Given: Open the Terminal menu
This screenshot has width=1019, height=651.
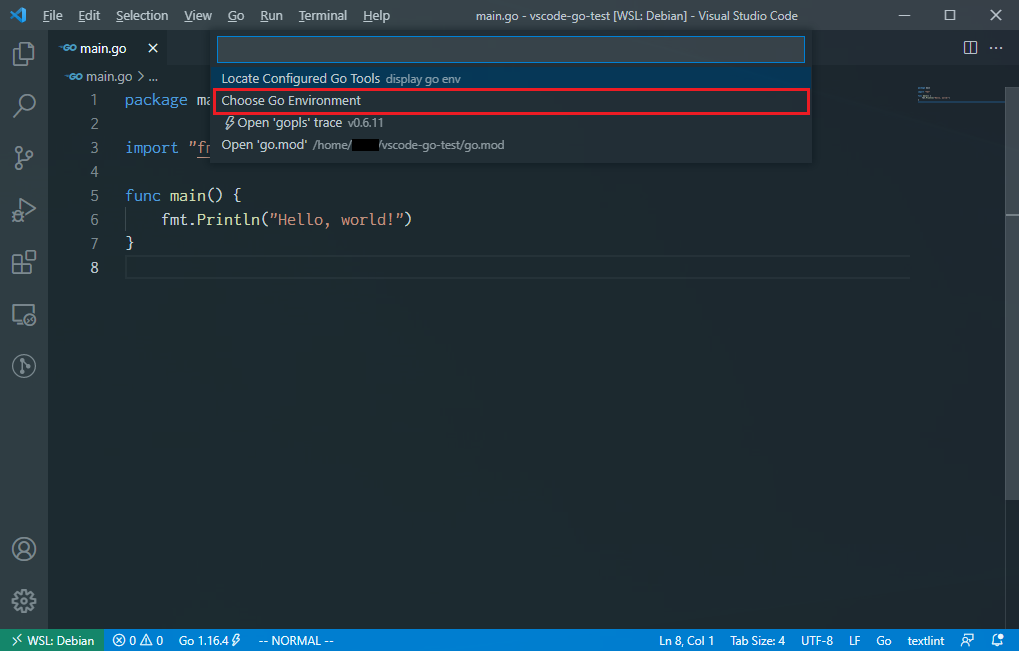Looking at the screenshot, I should click(322, 15).
